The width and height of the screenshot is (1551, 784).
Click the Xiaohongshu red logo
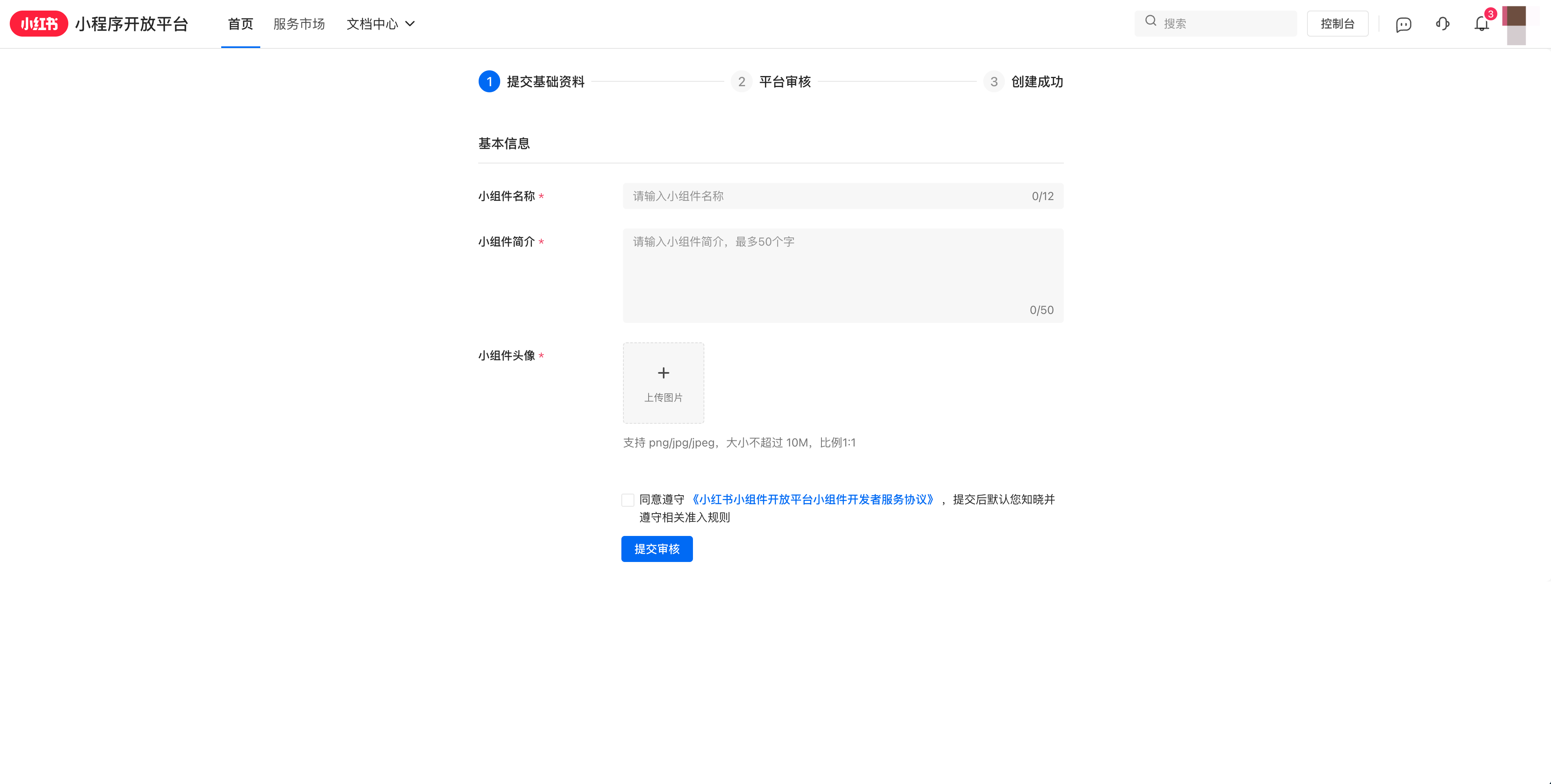coord(39,24)
